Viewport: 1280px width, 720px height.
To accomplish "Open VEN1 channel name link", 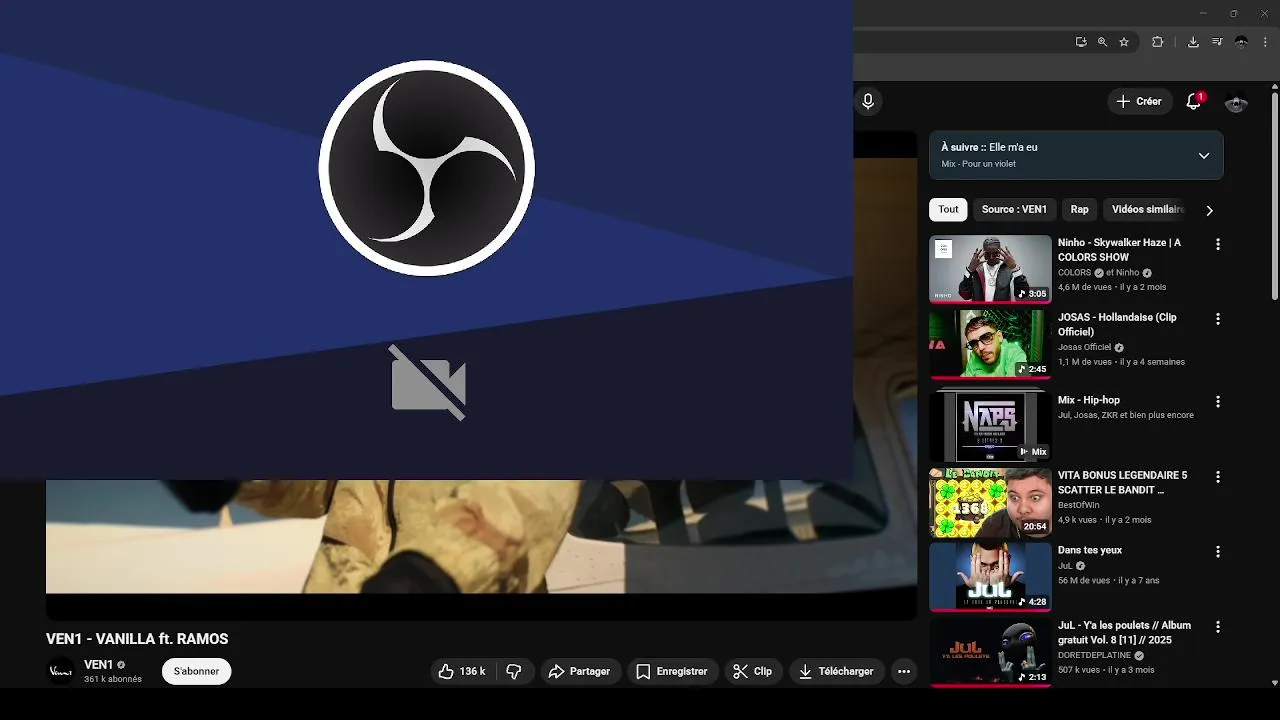I will tap(98, 665).
